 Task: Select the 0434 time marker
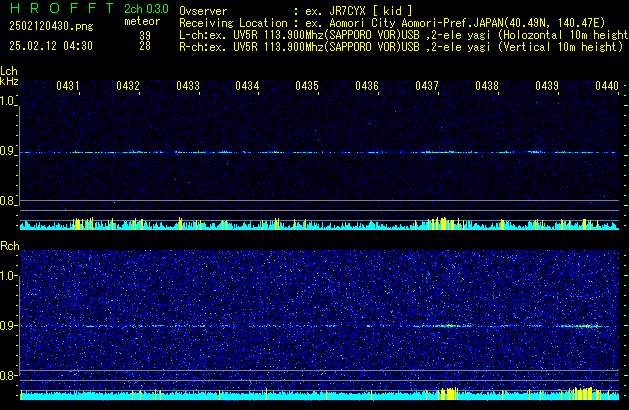[x=247, y=86]
